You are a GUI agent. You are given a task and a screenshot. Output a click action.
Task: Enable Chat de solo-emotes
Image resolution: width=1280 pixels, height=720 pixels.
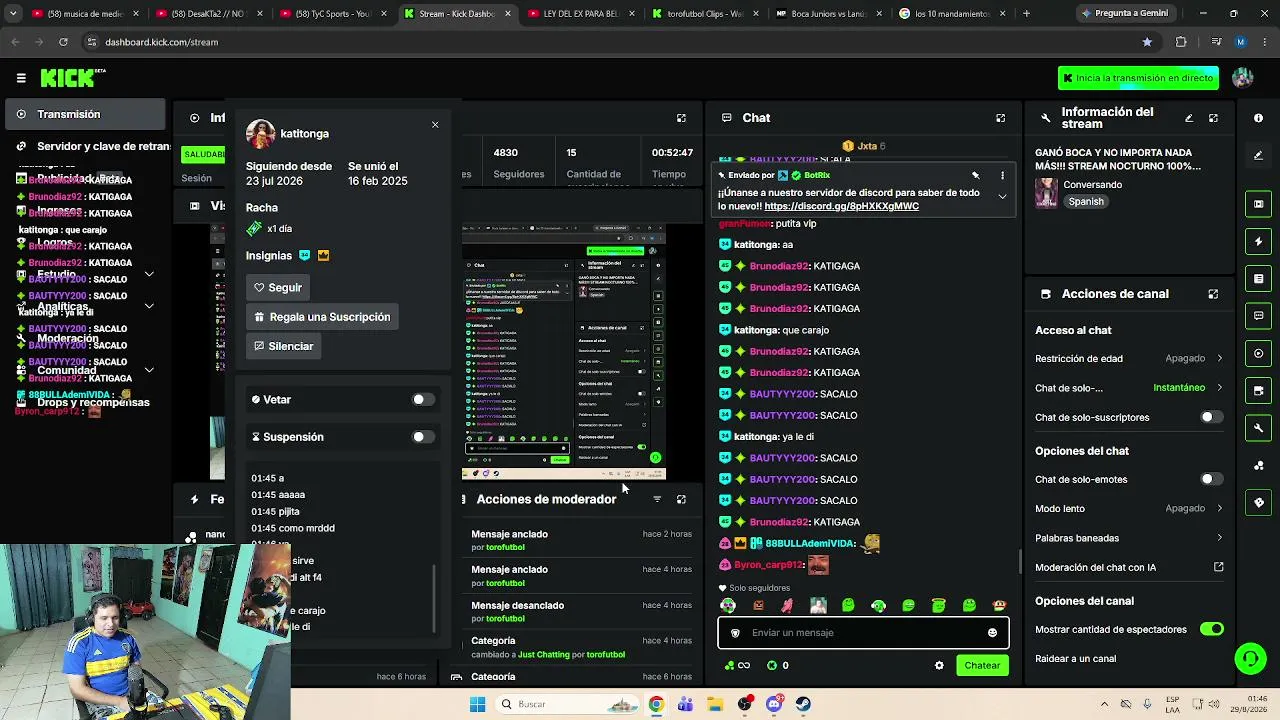pyautogui.click(x=1211, y=479)
